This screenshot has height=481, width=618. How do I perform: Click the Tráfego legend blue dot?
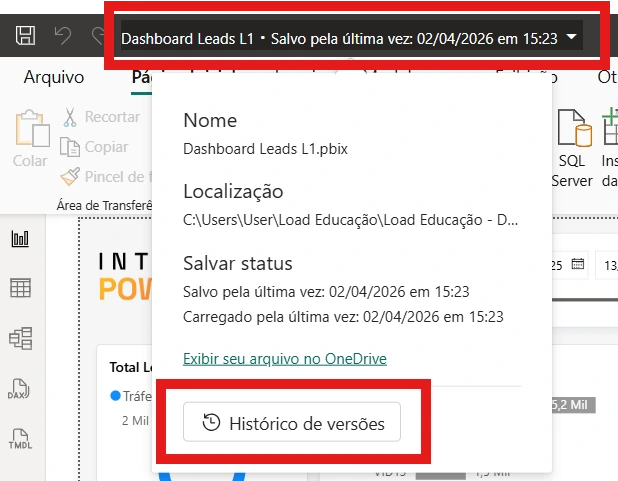115,395
